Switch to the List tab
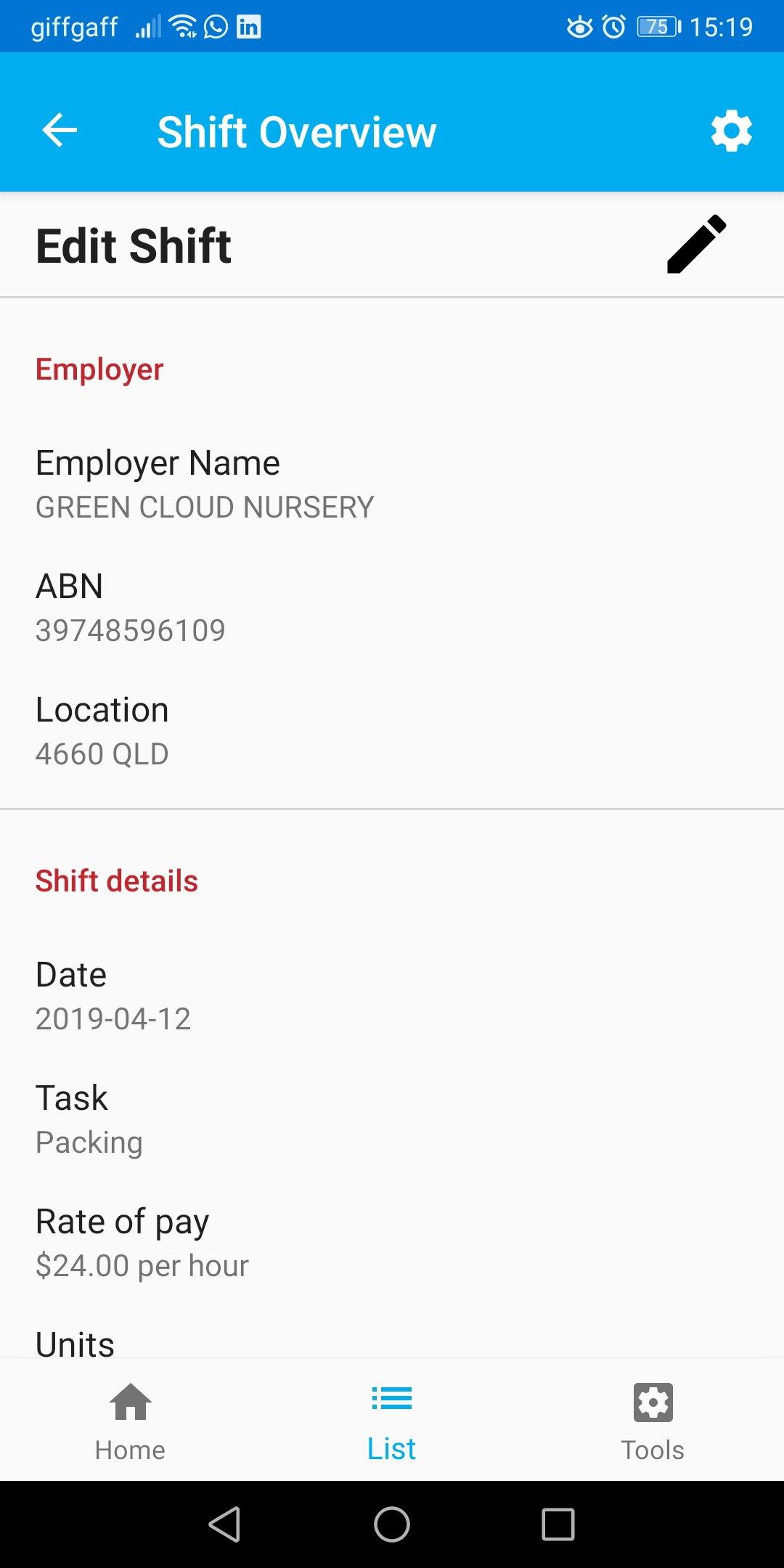The height and width of the screenshot is (1568, 784). point(392,1421)
